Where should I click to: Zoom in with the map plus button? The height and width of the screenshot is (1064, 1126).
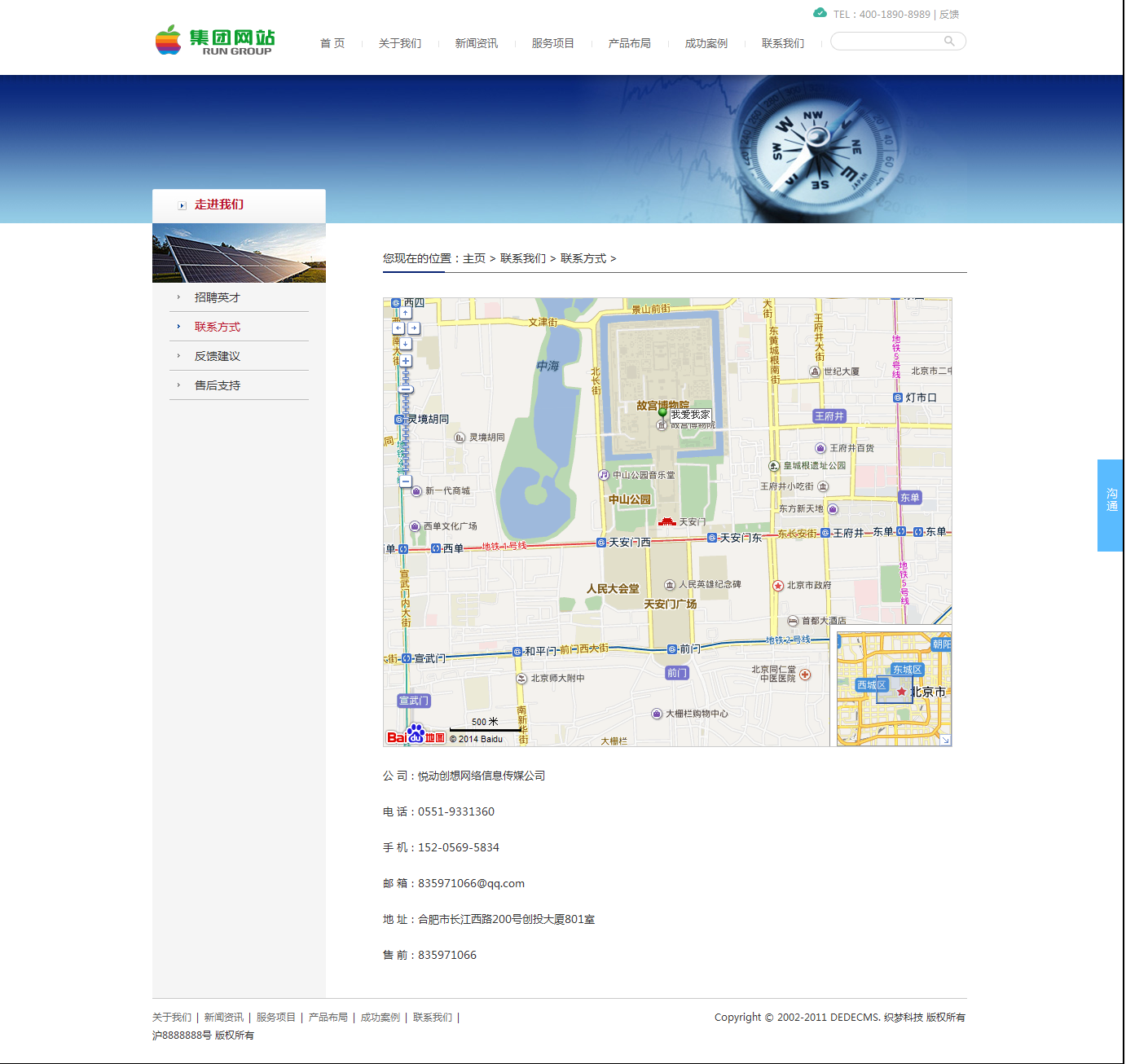[406, 361]
